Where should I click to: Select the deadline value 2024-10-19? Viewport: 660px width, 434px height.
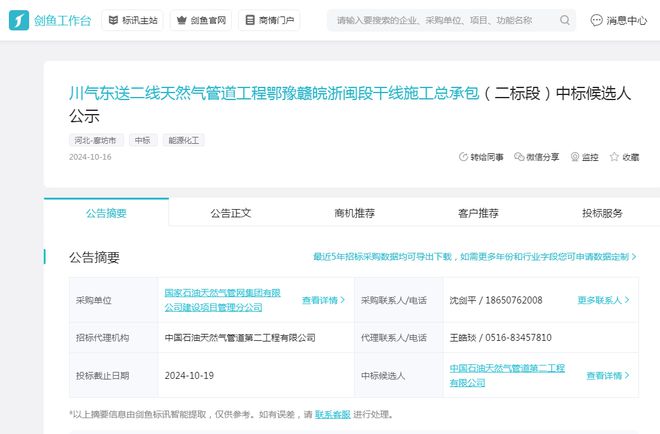coord(189,375)
